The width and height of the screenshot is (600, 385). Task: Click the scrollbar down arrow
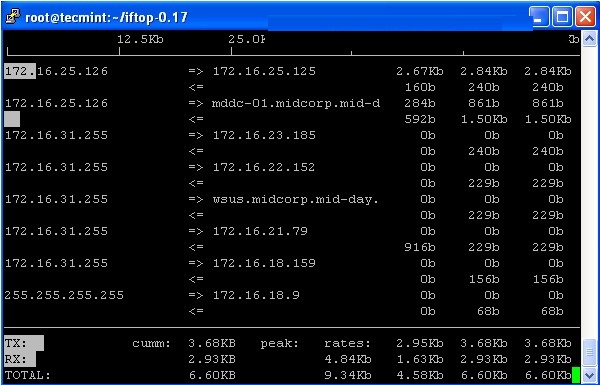(x=589, y=375)
